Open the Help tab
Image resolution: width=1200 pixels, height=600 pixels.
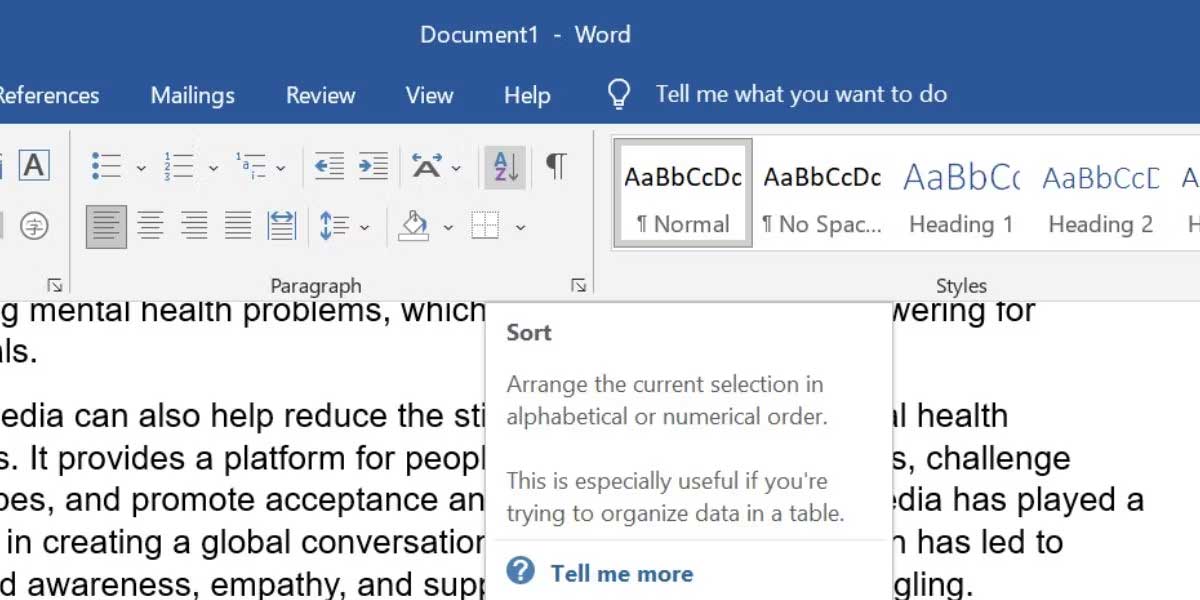pyautogui.click(x=527, y=96)
